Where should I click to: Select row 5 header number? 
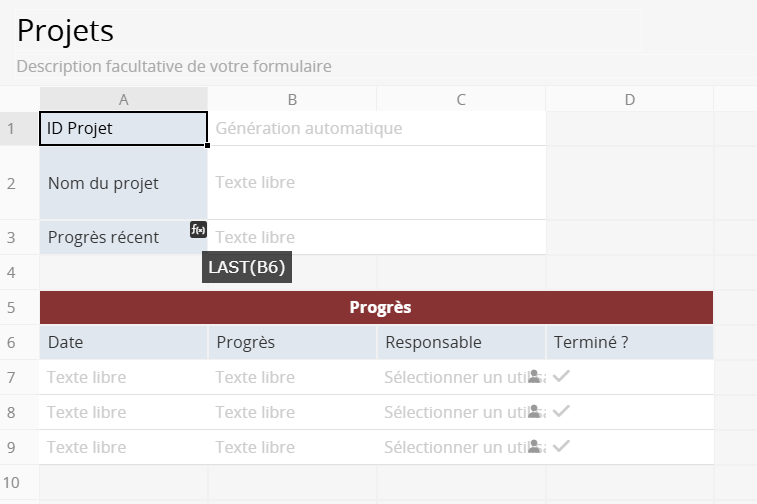coord(12,307)
